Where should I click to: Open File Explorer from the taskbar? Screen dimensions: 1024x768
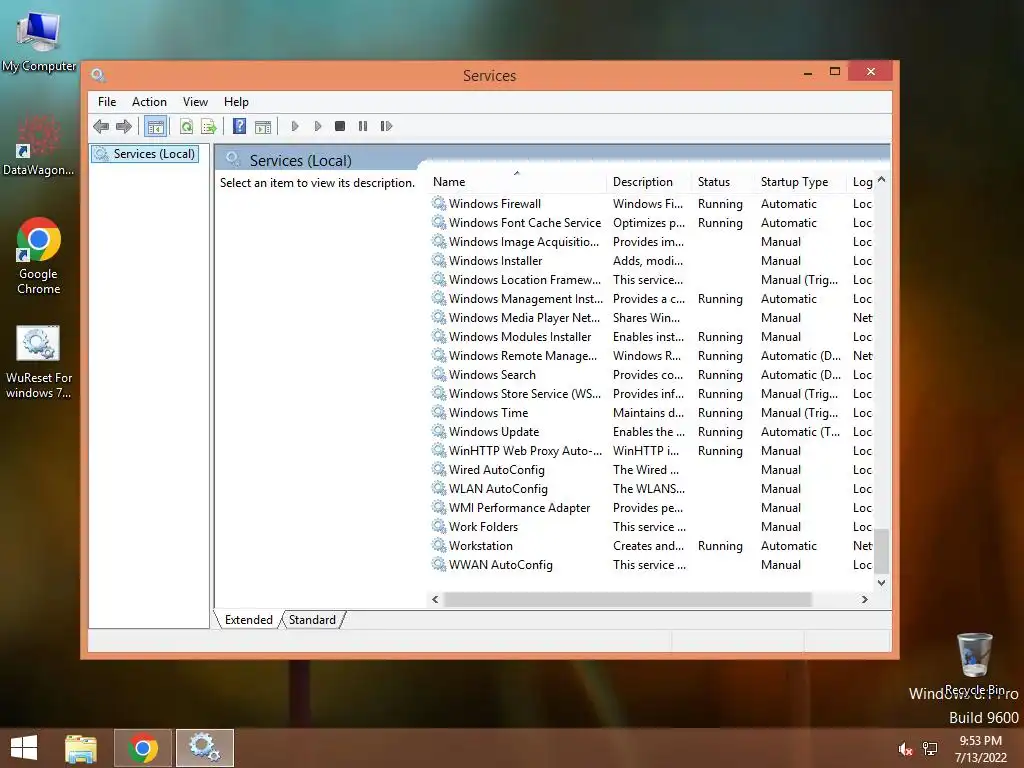[81, 748]
